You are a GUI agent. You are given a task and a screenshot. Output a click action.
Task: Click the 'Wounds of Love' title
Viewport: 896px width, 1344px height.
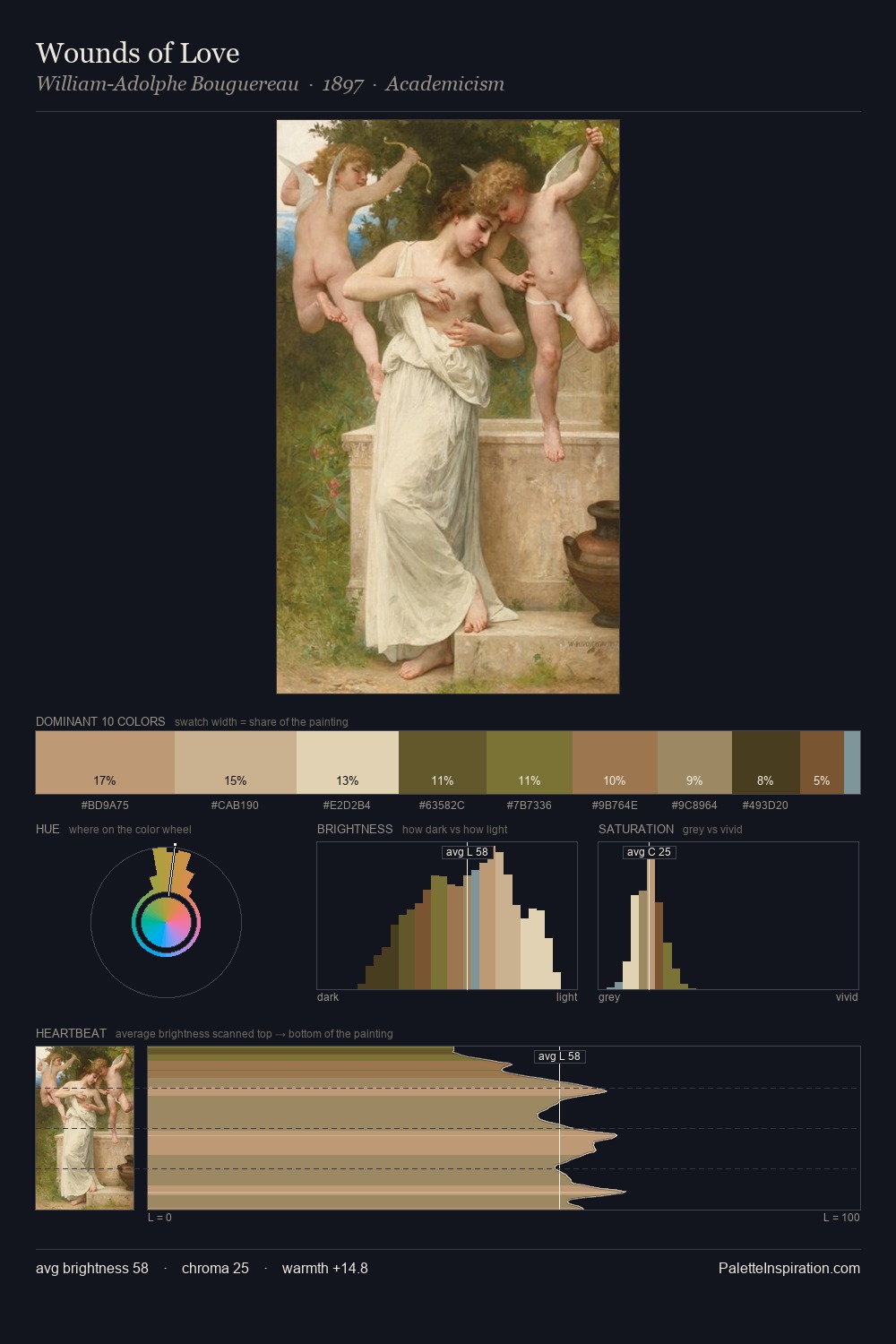click(138, 53)
